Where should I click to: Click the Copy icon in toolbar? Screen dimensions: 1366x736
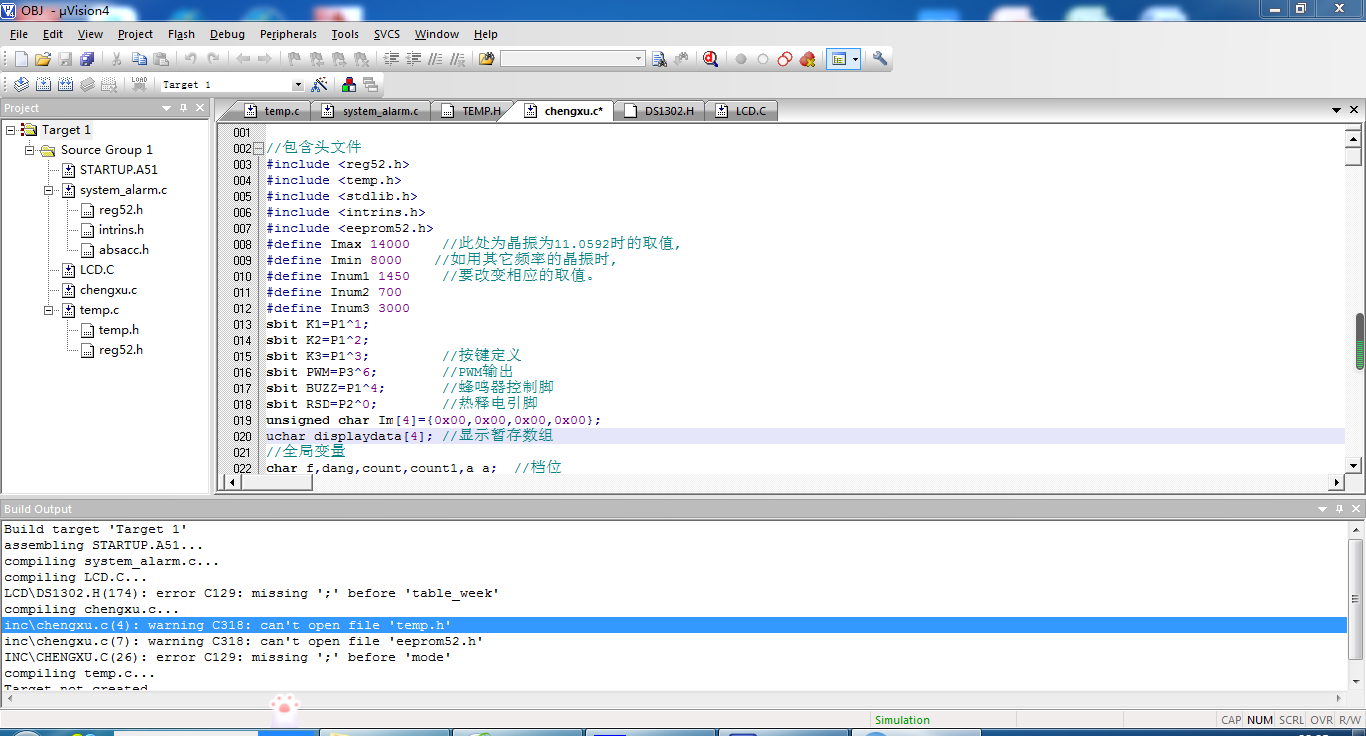pos(139,59)
